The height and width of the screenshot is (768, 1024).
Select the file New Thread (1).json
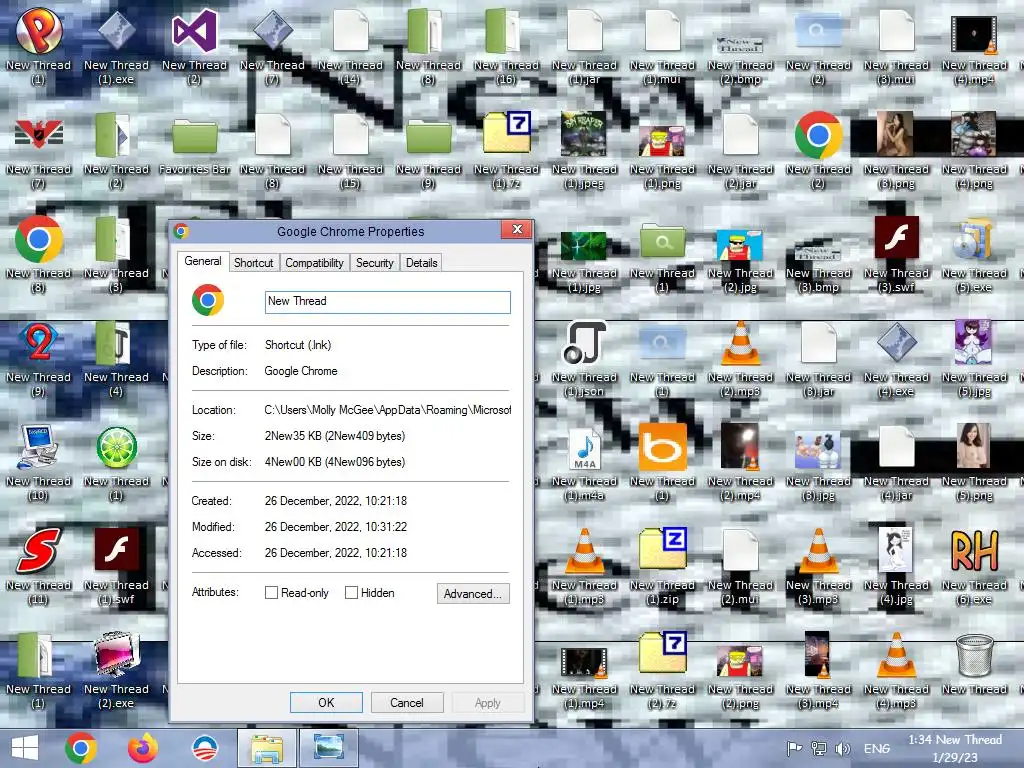tap(584, 358)
